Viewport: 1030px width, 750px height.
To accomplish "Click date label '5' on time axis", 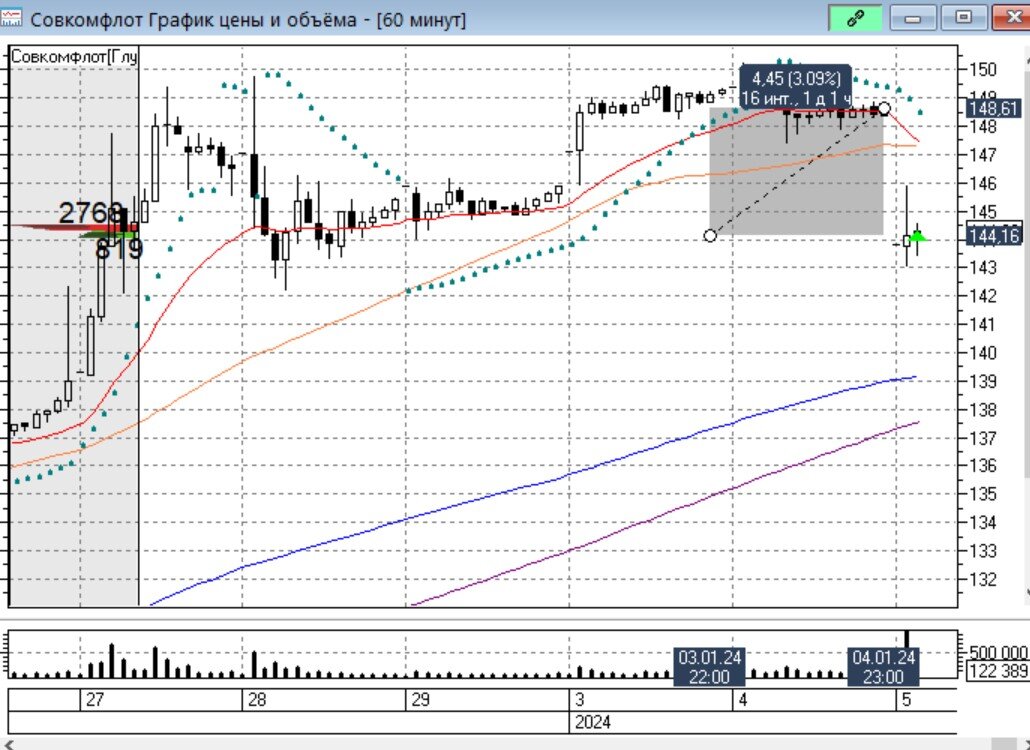I will (x=907, y=699).
